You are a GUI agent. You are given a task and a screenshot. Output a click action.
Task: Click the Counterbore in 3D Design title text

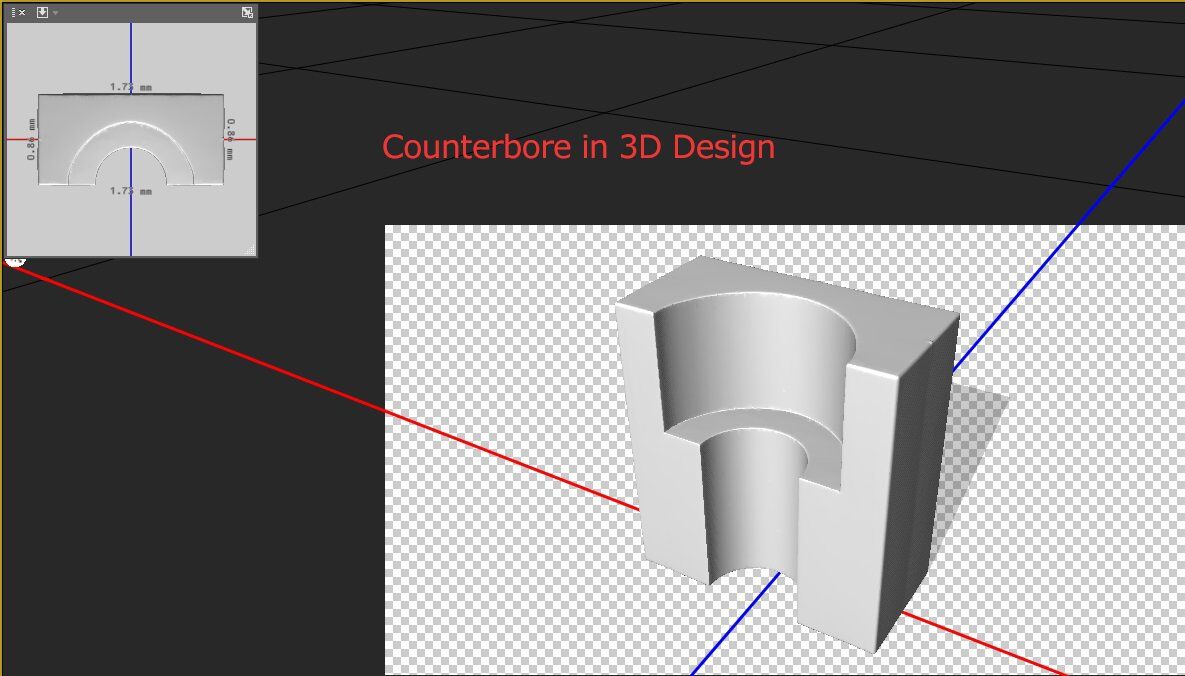point(578,146)
